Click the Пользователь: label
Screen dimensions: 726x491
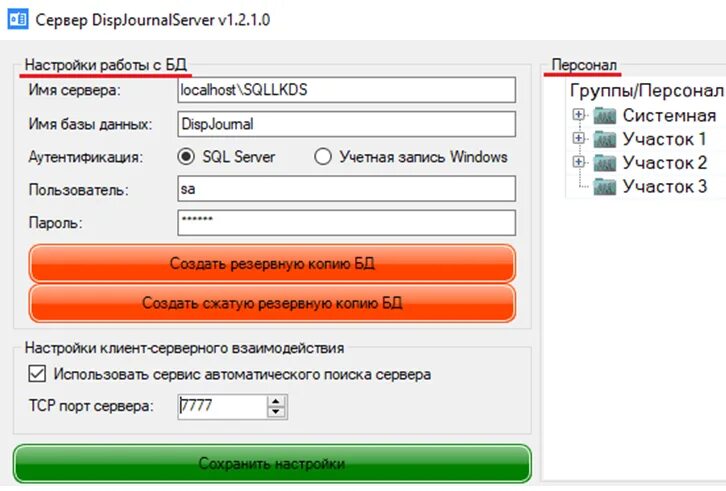click(x=79, y=189)
